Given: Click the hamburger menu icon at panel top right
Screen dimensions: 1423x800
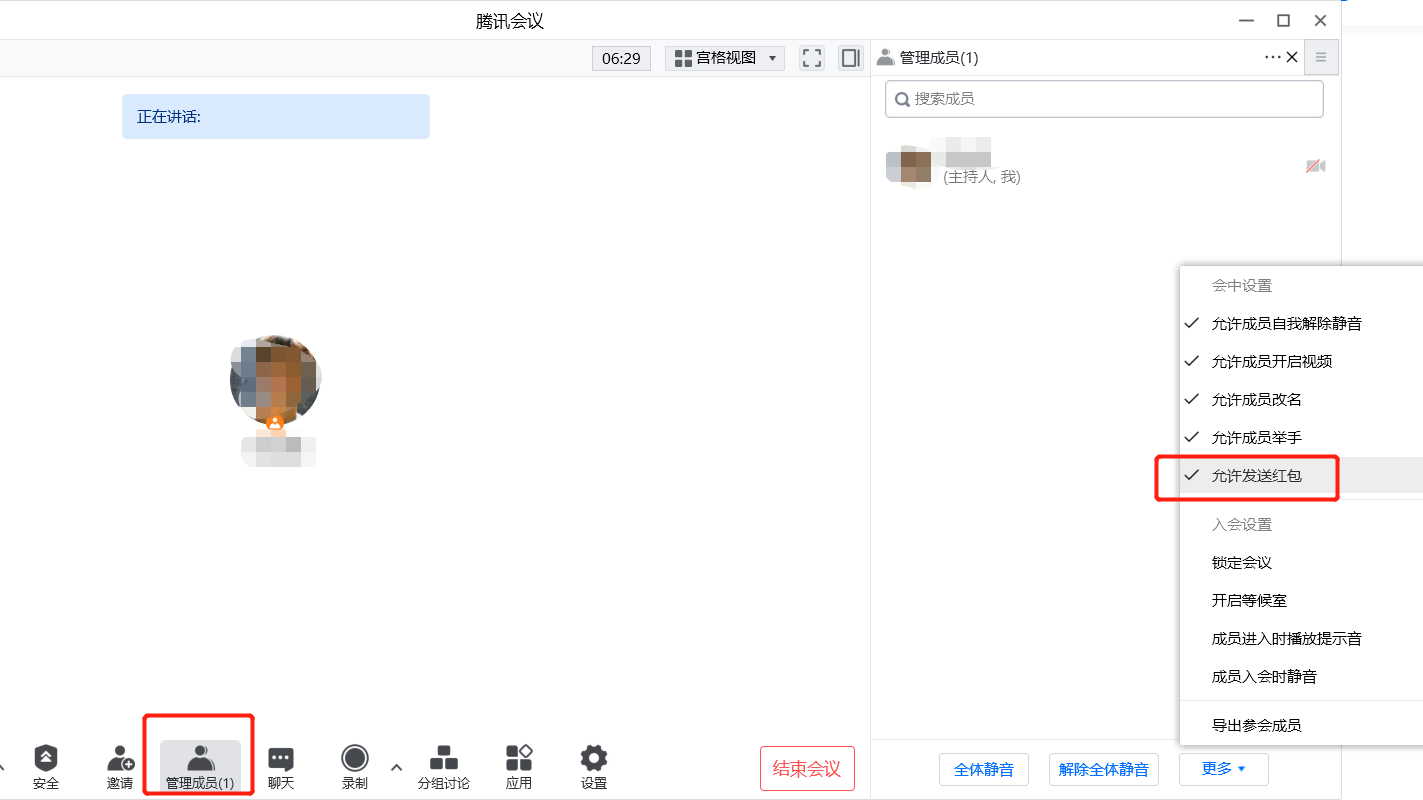Looking at the screenshot, I should click(1321, 57).
